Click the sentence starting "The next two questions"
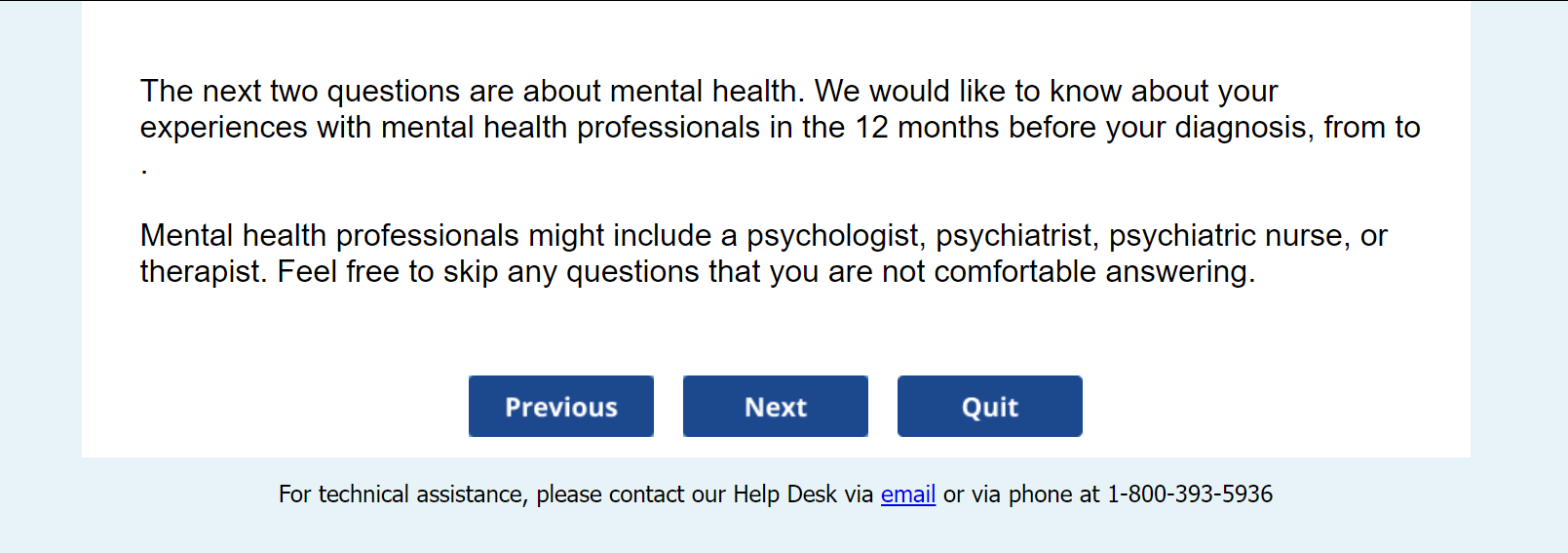The width and height of the screenshot is (1568, 553). tap(472, 92)
